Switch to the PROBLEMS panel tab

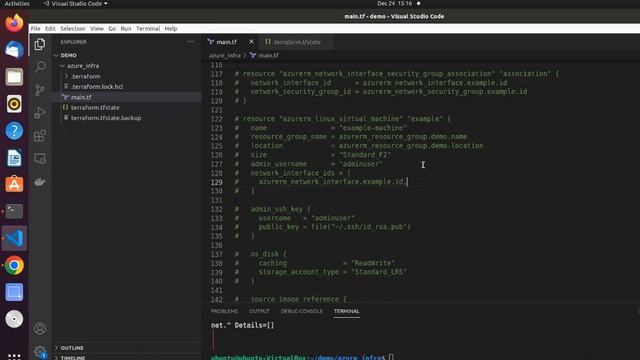tap(224, 311)
